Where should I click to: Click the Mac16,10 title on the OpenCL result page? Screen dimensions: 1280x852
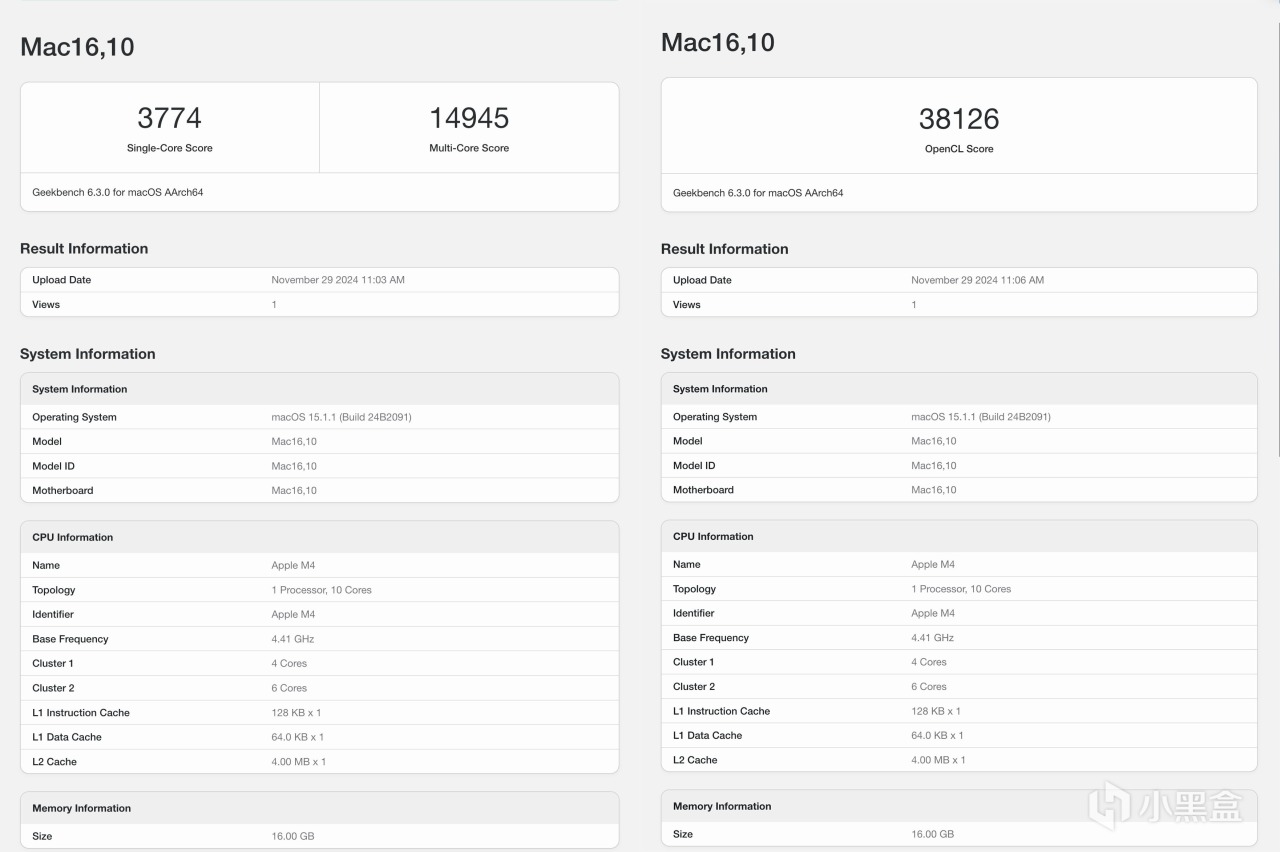coord(718,42)
